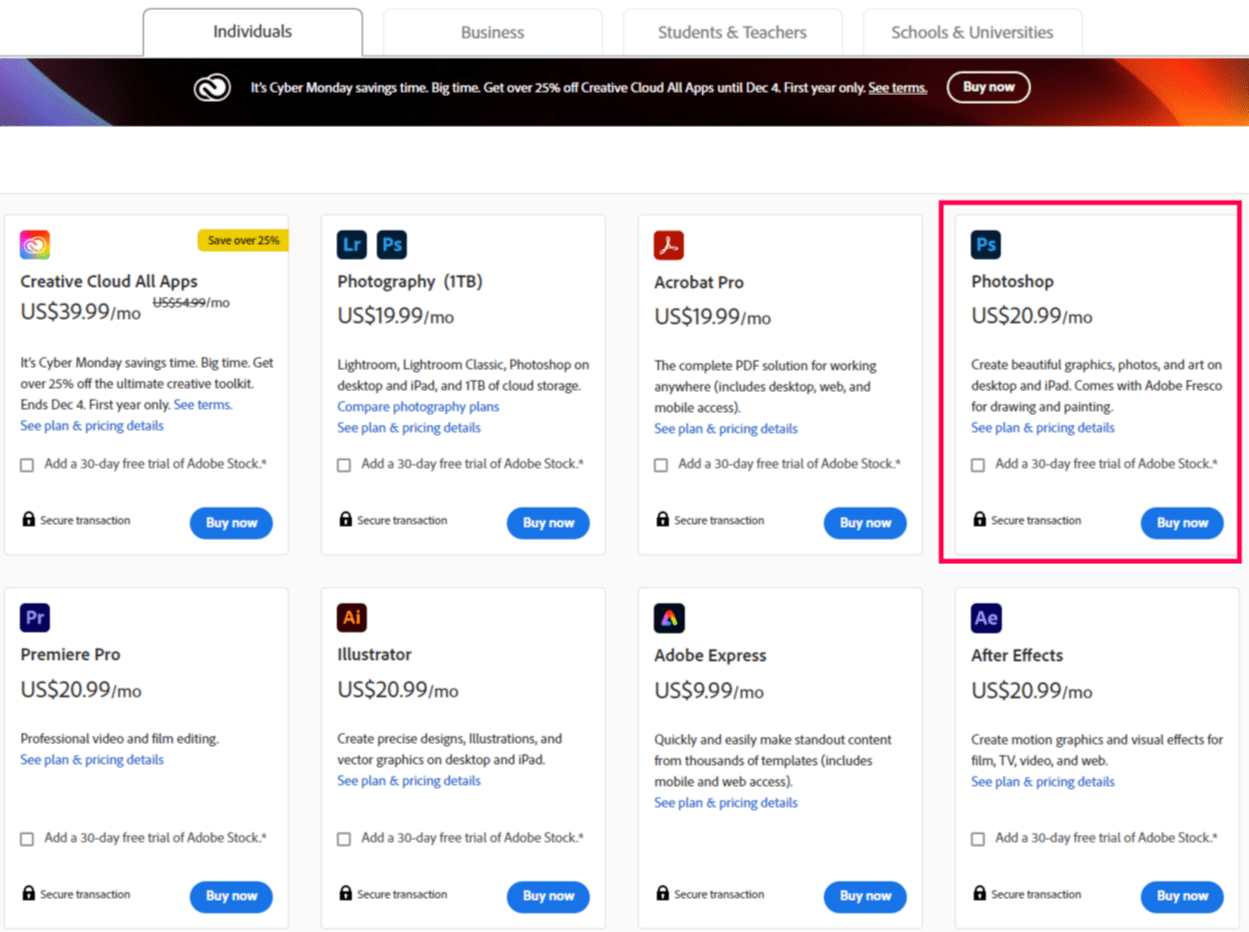Open See terms link in All Apps card
Image resolution: width=1249 pixels, height=932 pixels.
pyautogui.click(x=203, y=405)
